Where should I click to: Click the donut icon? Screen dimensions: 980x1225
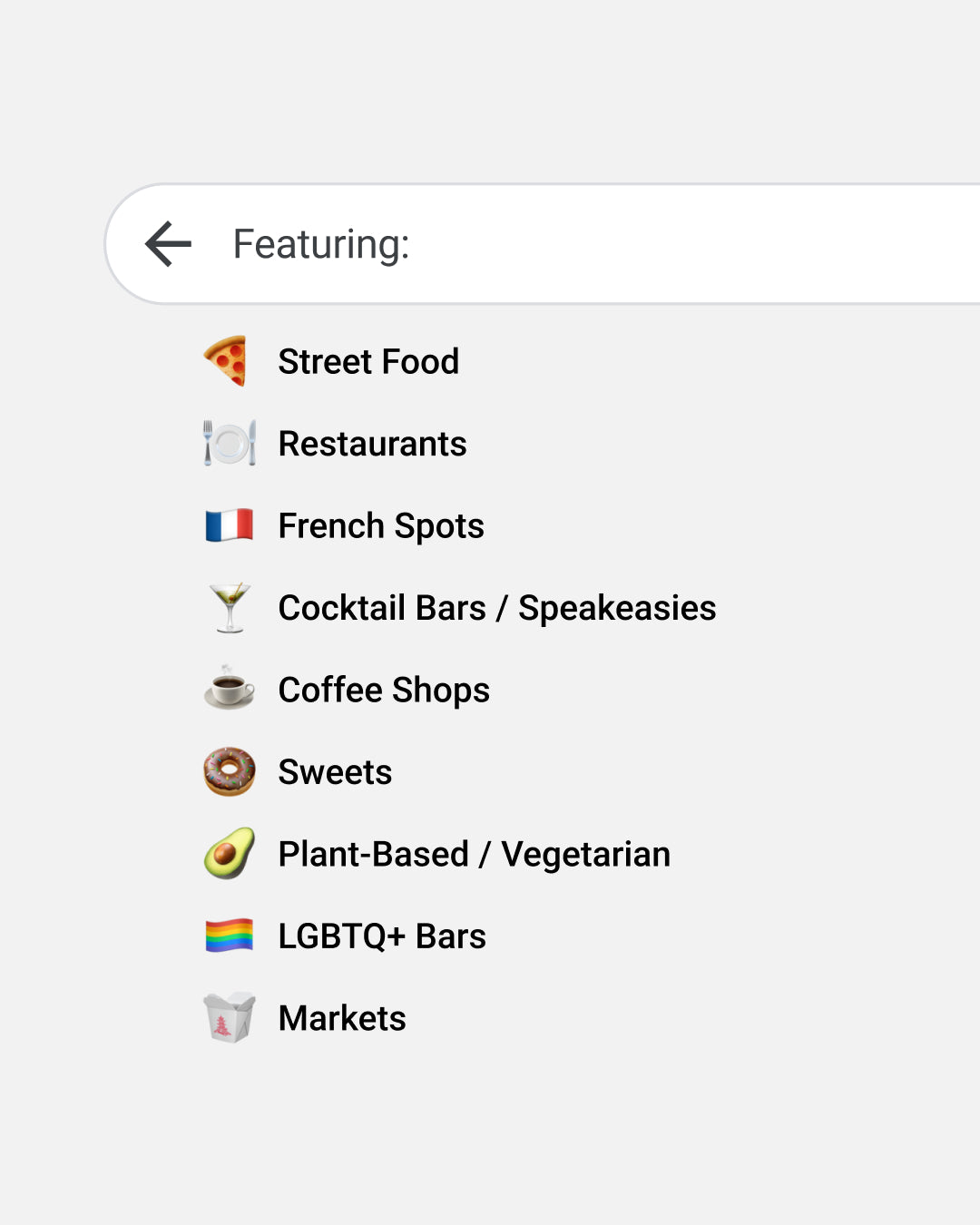(x=230, y=771)
